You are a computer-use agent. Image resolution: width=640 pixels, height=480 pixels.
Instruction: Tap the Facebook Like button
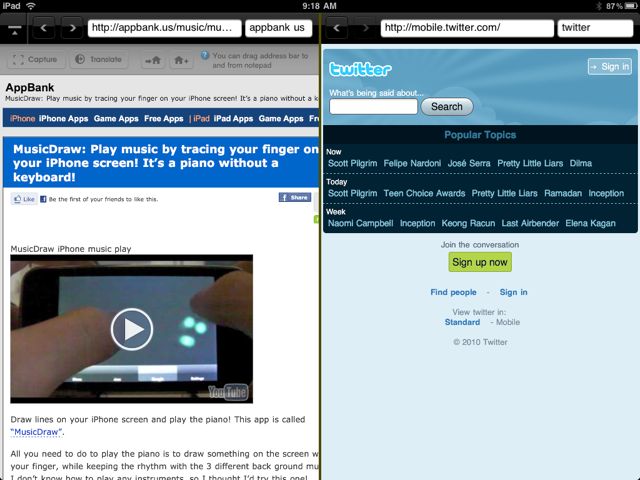coord(24,199)
